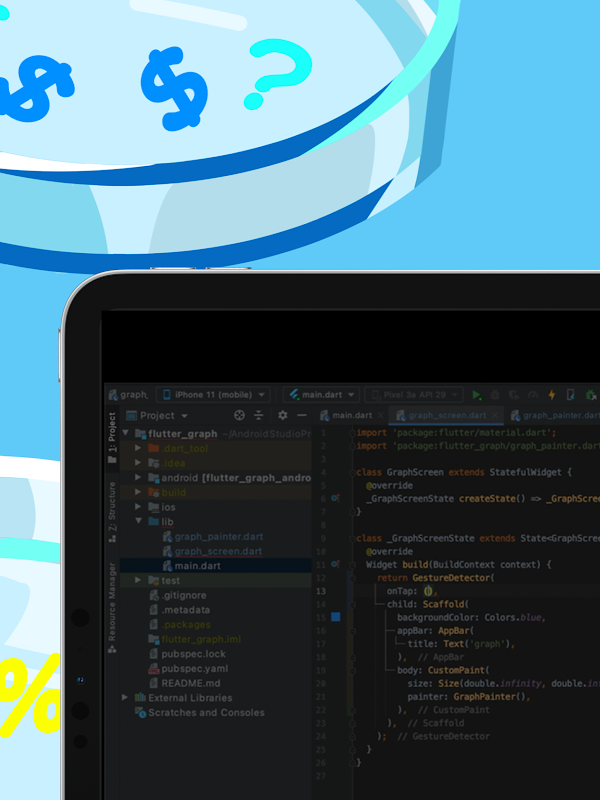Expand the .dart_tool folder
The image size is (600, 800).
[x=138, y=448]
